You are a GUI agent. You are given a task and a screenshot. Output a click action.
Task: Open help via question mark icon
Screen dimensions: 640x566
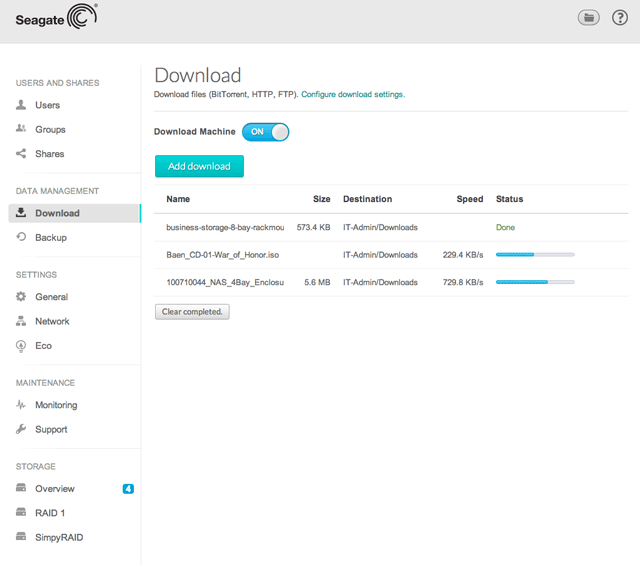pyautogui.click(x=619, y=18)
